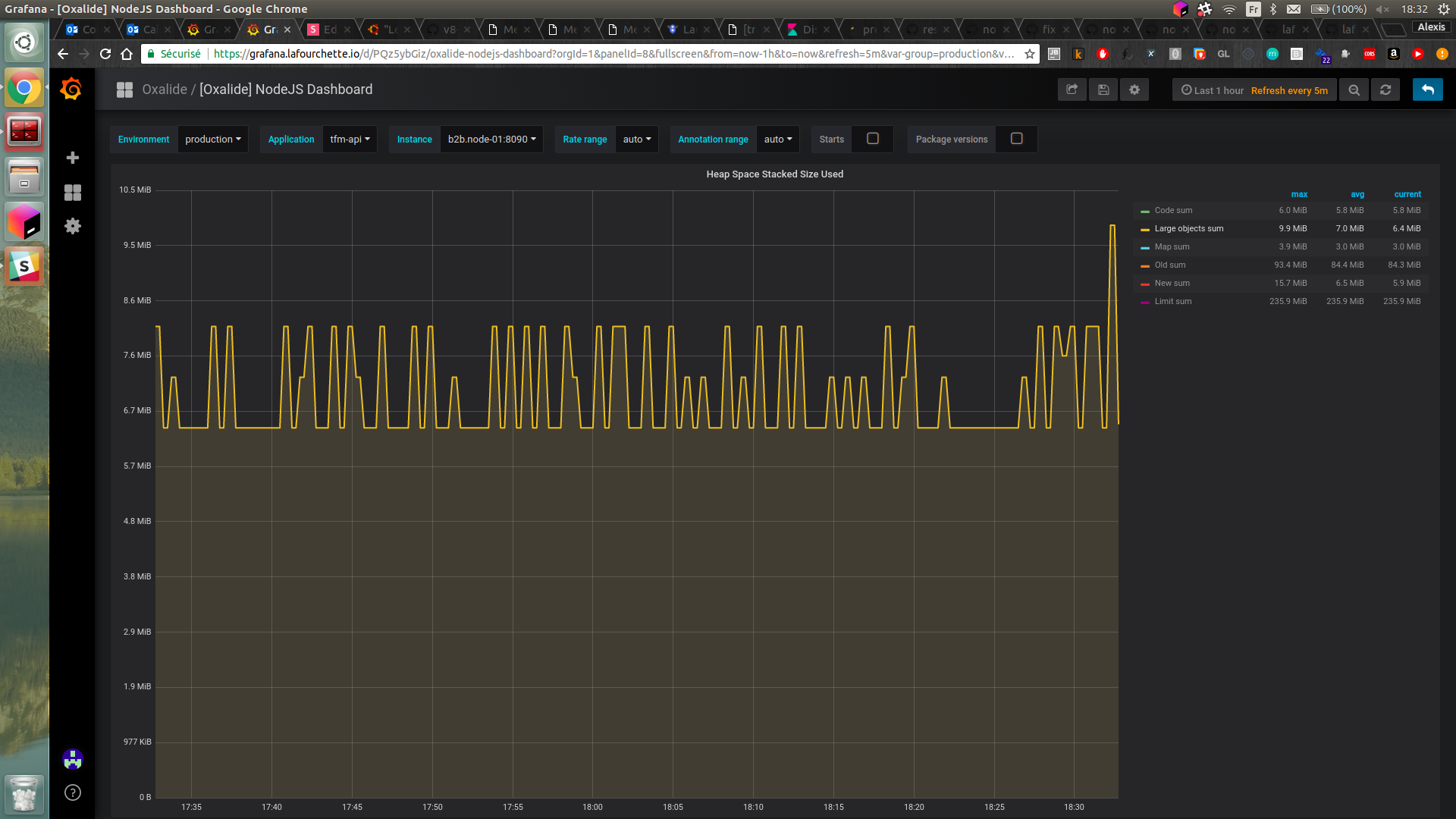
Task: Click the Large objects sum color swatch
Action: point(1145,229)
